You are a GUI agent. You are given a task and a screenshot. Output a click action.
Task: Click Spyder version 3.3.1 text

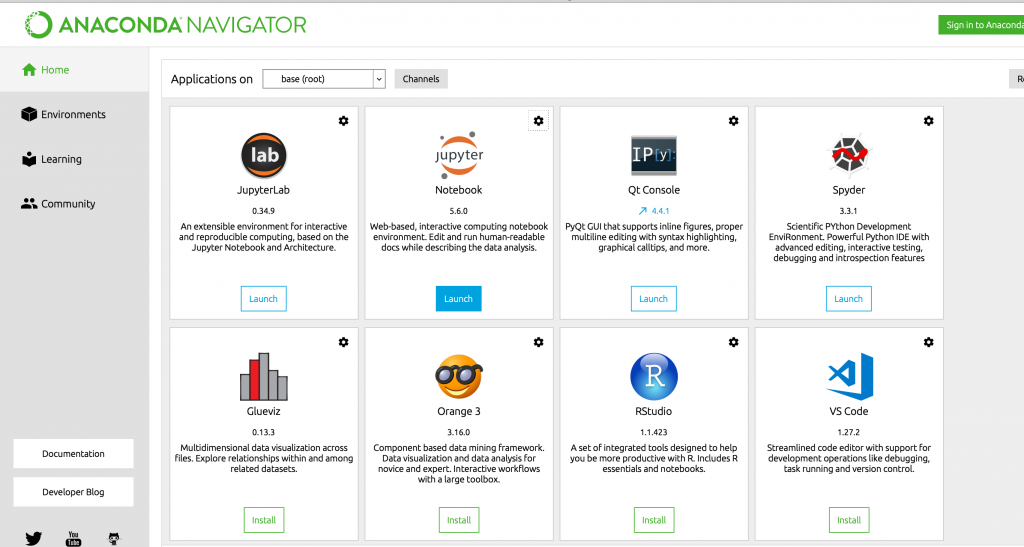click(848, 211)
